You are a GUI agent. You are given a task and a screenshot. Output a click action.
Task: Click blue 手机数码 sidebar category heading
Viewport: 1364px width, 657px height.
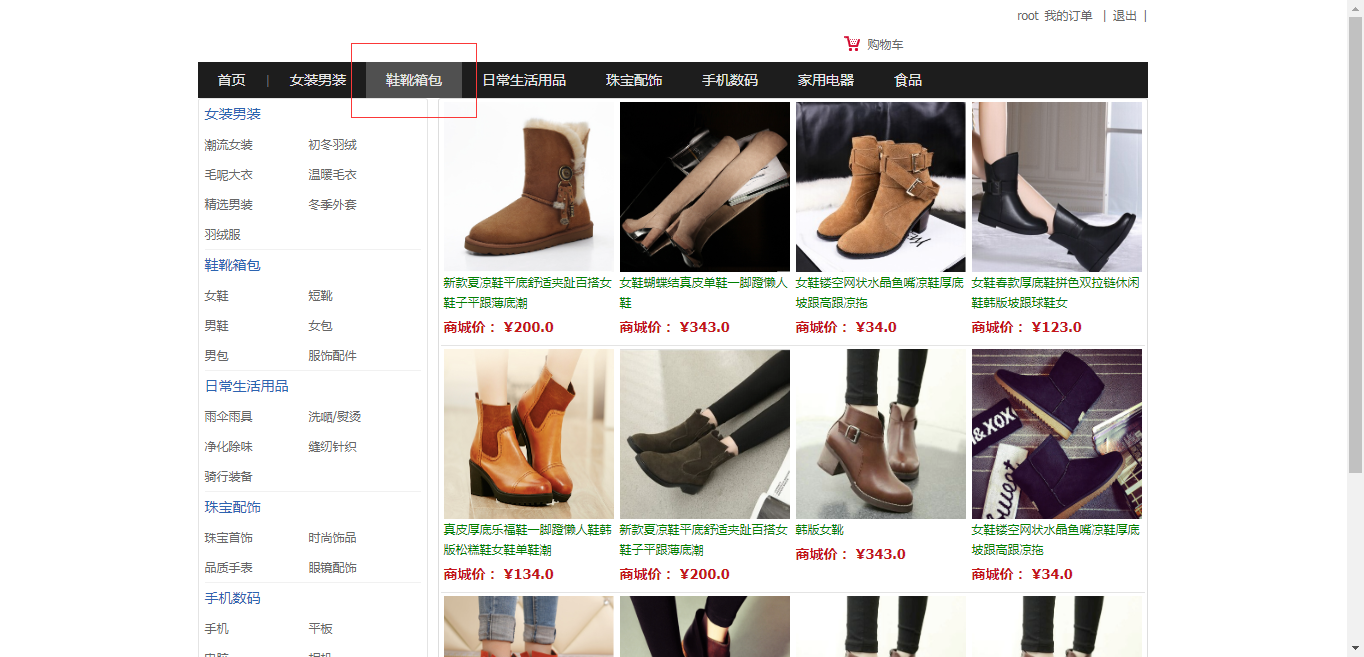coord(233,598)
